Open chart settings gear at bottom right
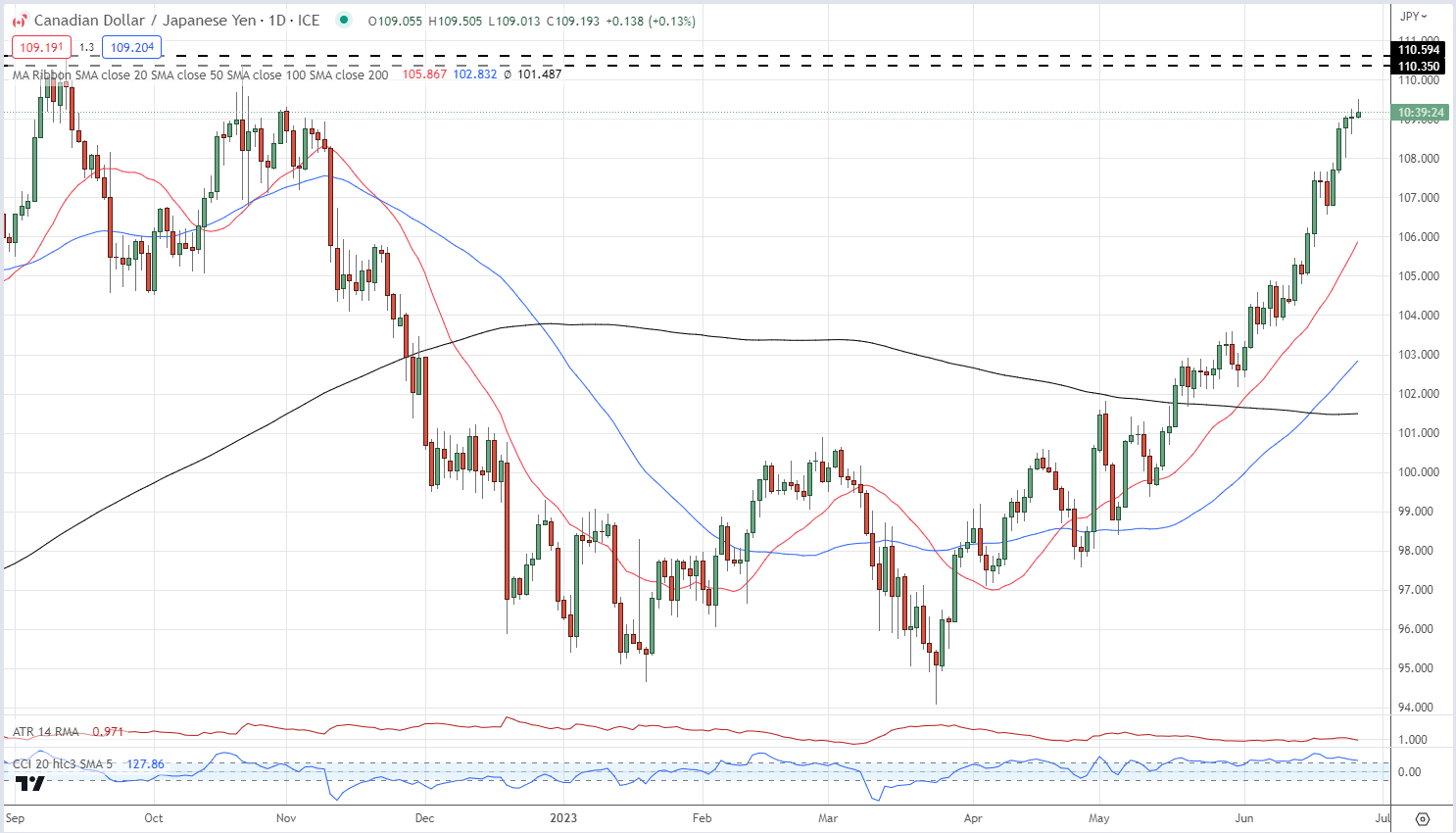Viewport: 1456px width, 833px height. tap(1423, 818)
